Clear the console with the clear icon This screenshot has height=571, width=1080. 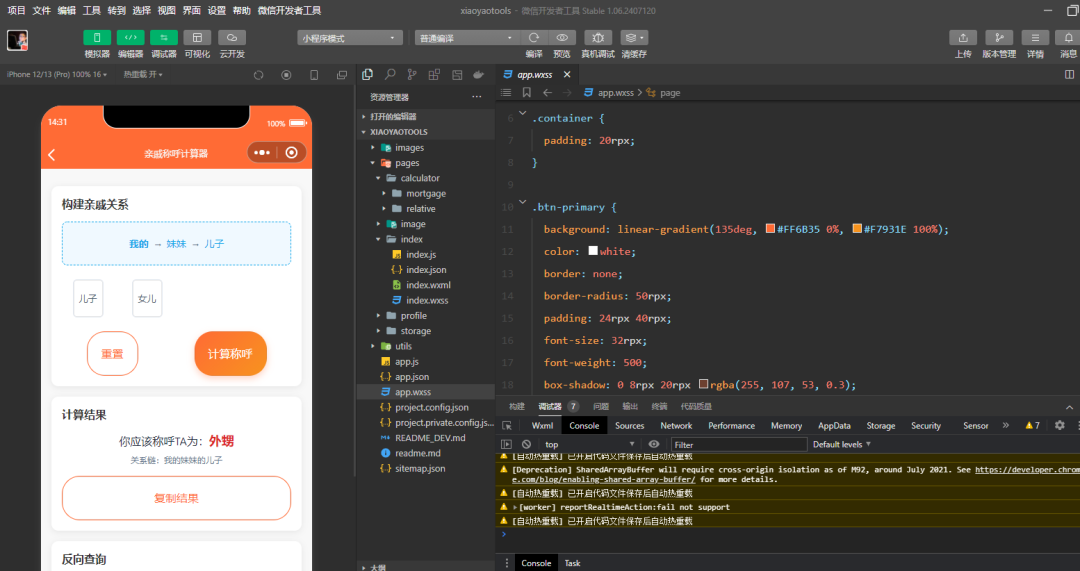tap(526, 445)
